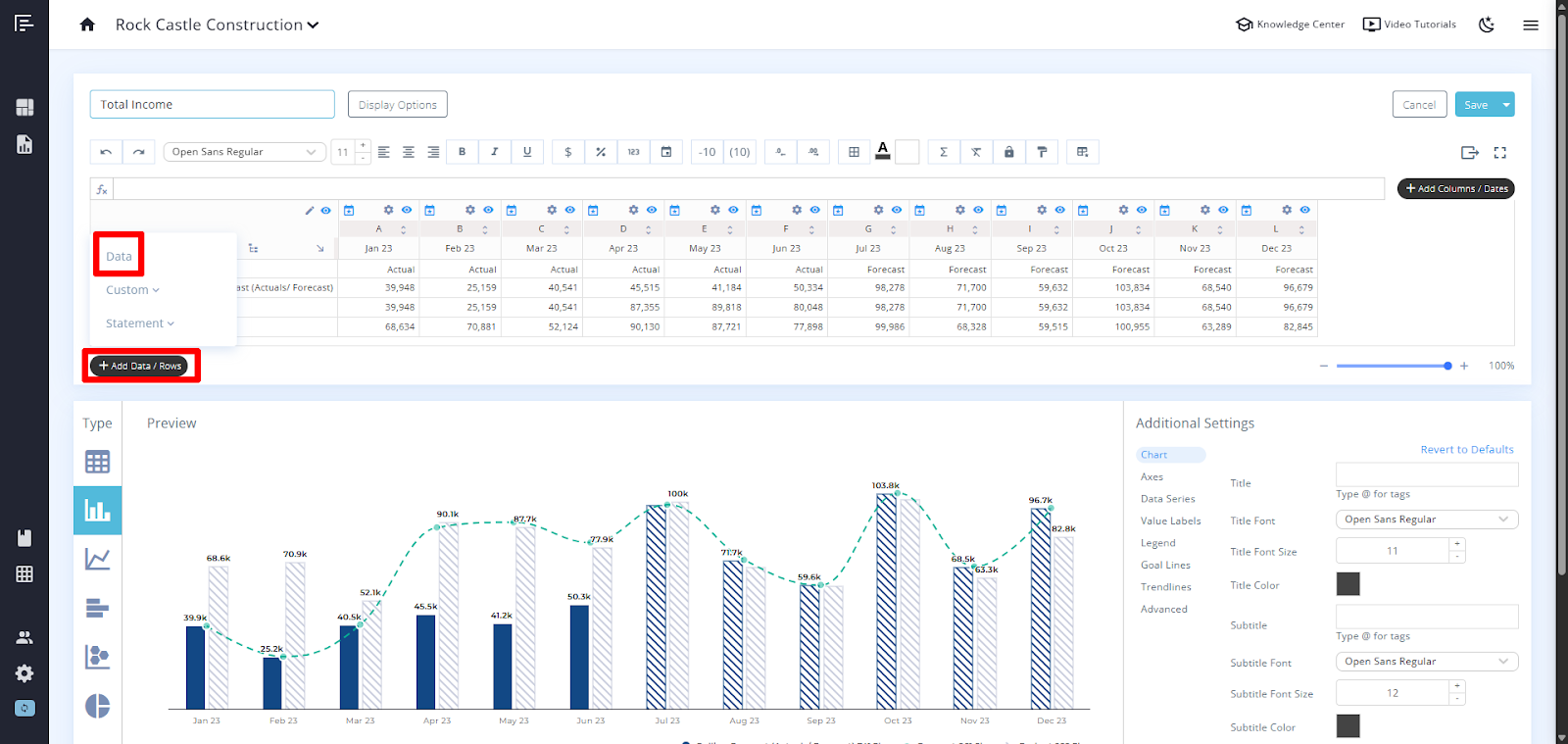
Task: Open the Open Sans Regular font dropdown
Action: [x=244, y=152]
